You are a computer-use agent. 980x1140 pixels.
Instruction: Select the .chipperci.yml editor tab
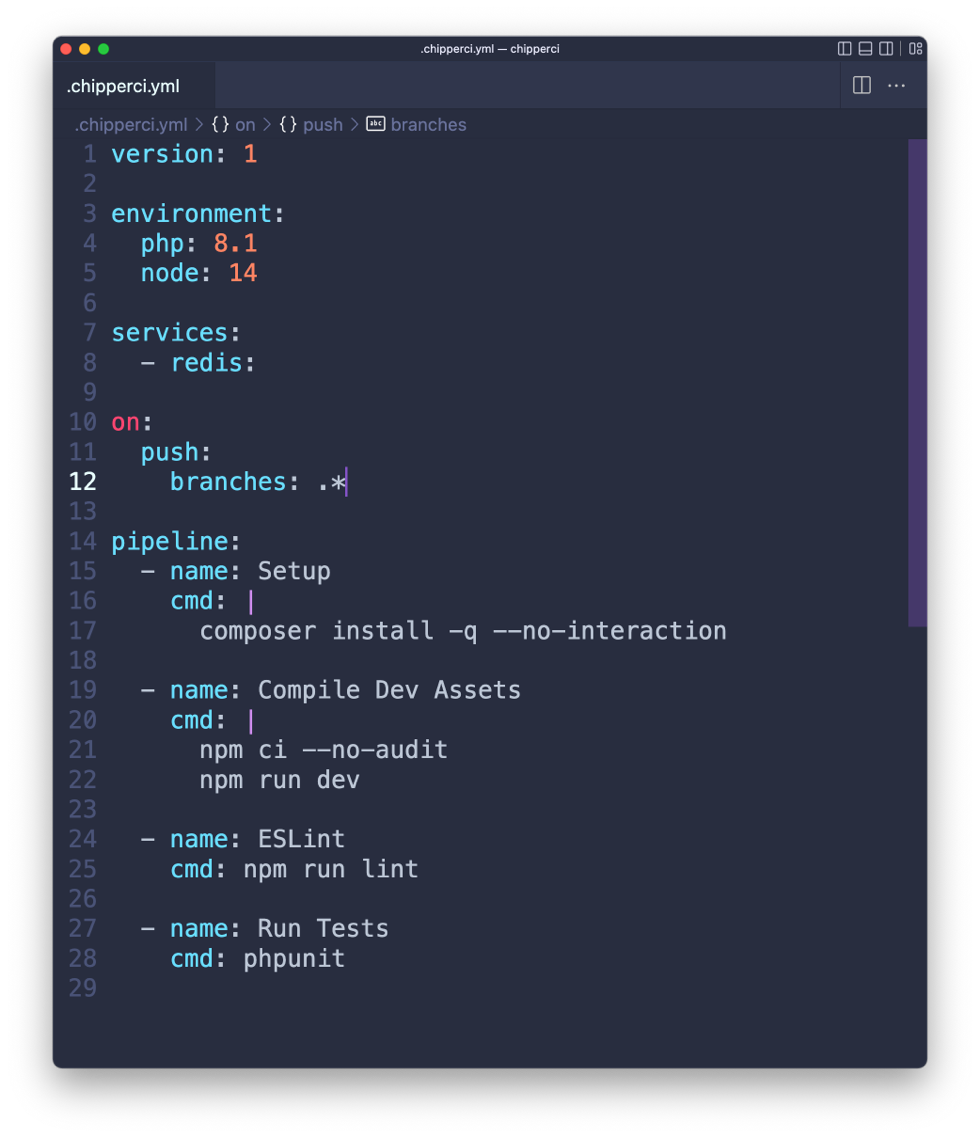[x=123, y=86]
